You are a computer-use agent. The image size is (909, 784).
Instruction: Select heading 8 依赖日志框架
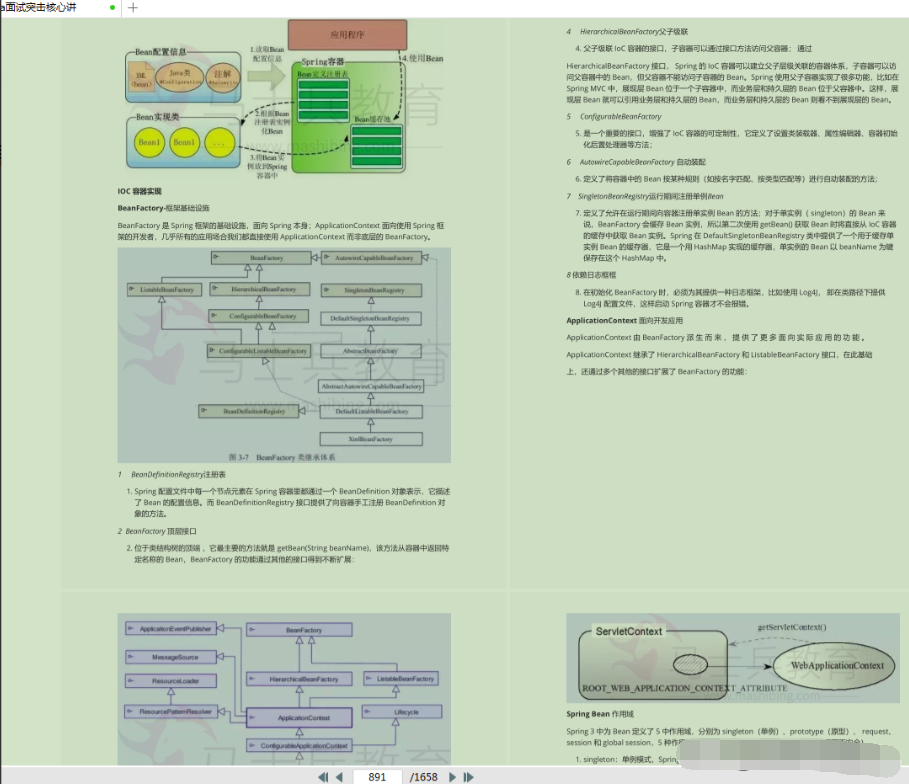pyautogui.click(x=591, y=275)
